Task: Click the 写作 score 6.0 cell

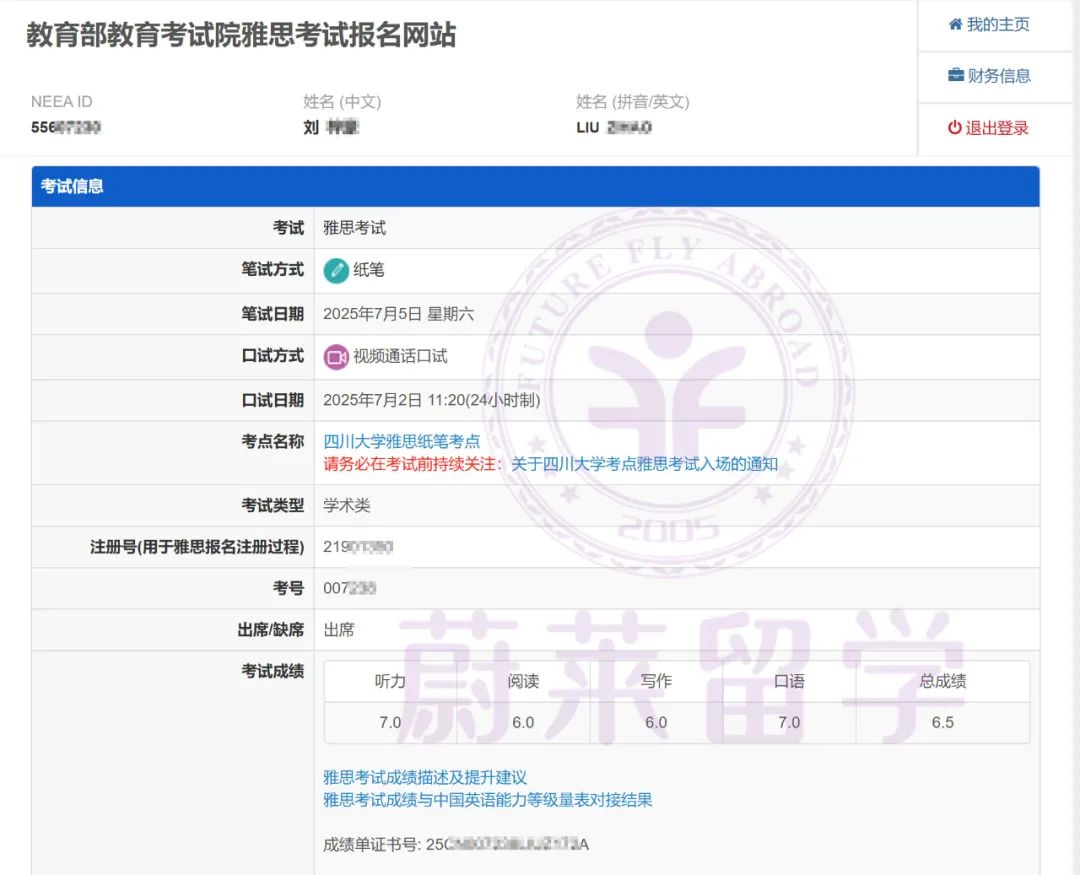Action: pyautogui.click(x=656, y=723)
